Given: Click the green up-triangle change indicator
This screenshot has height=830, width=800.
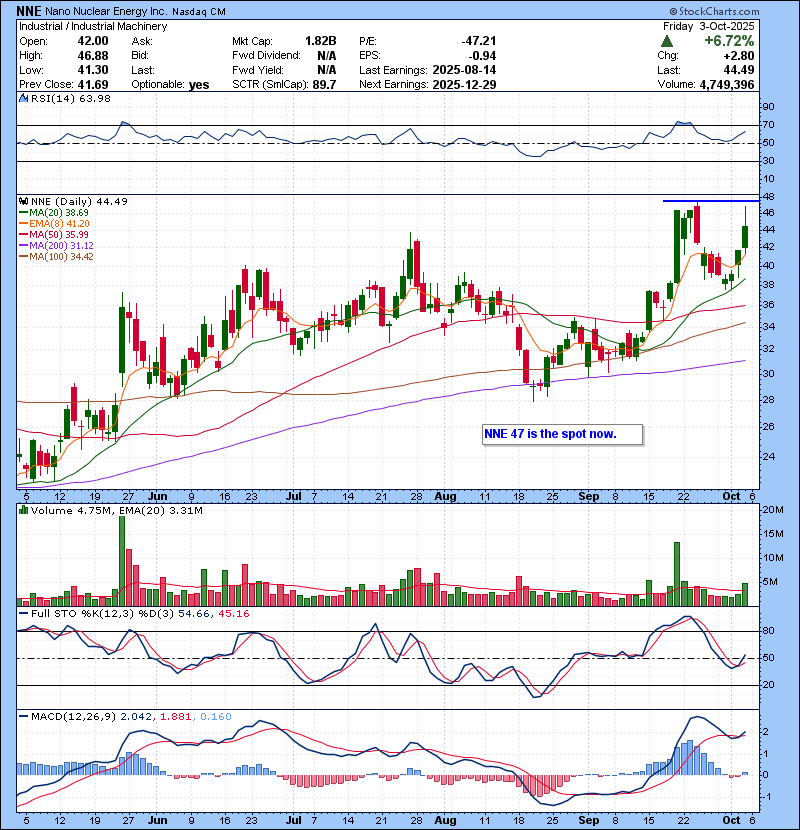Looking at the screenshot, I should pos(667,41).
